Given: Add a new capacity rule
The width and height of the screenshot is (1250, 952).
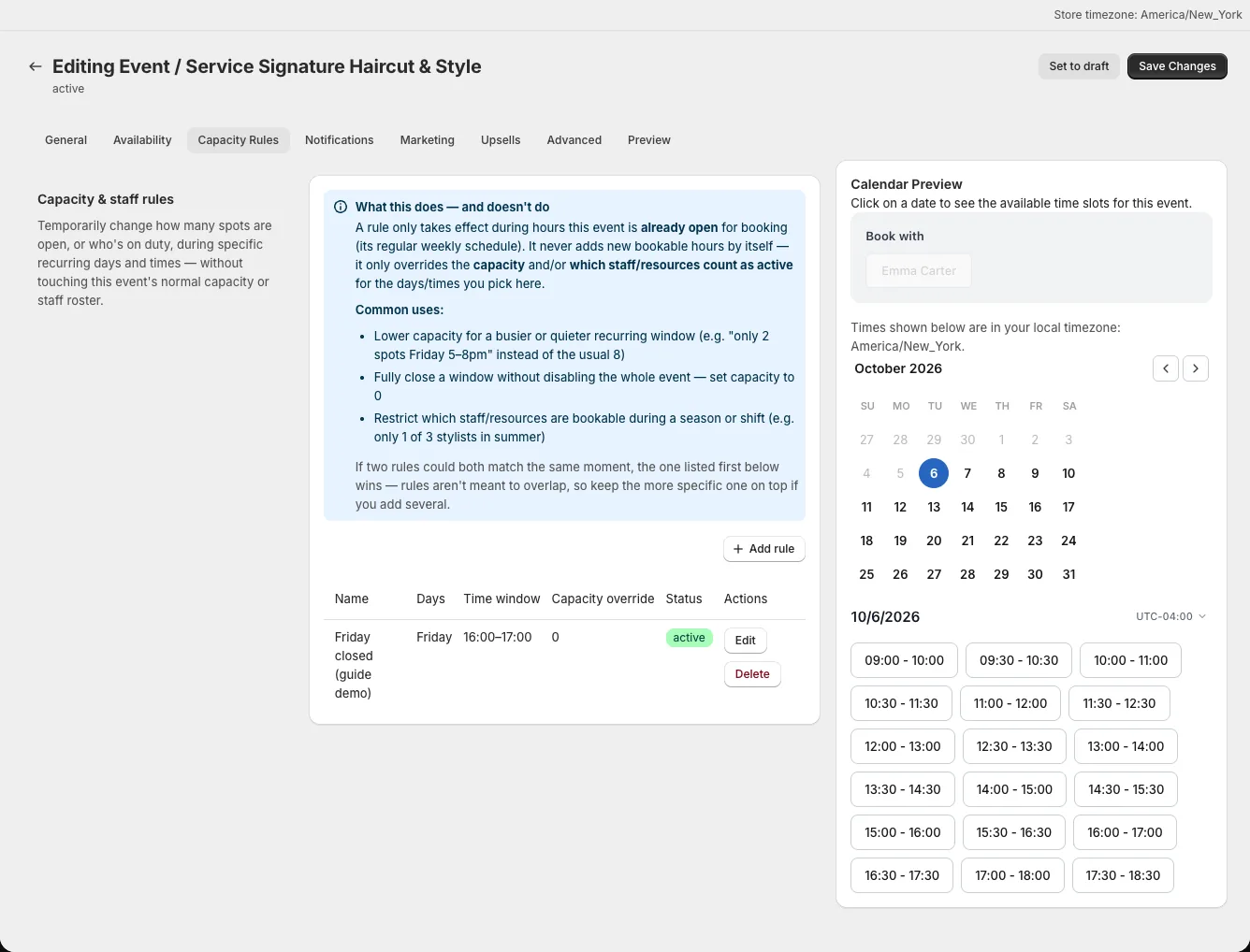Looking at the screenshot, I should pyautogui.click(x=764, y=549).
